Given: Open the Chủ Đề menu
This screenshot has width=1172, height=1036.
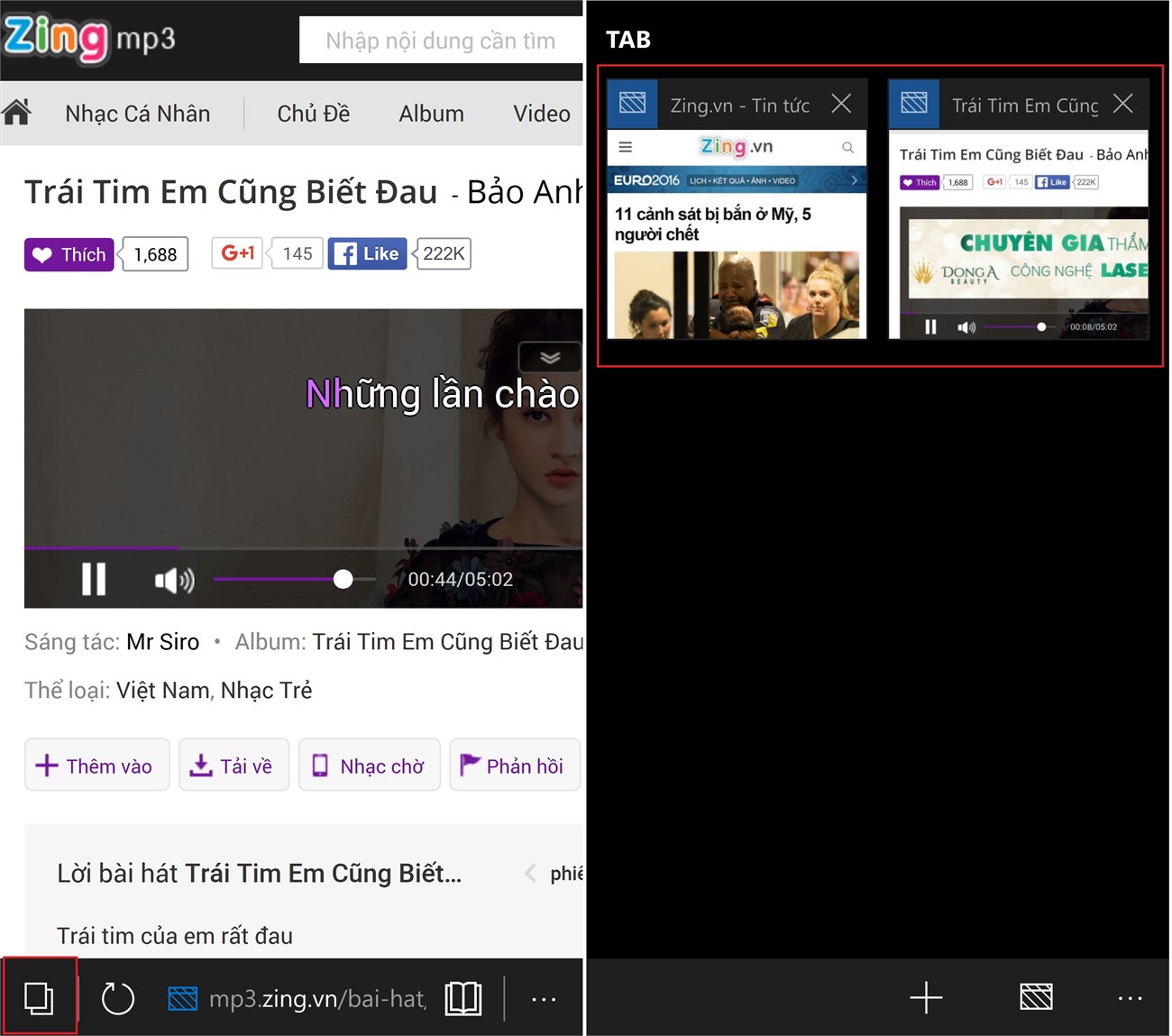Looking at the screenshot, I should (x=314, y=114).
